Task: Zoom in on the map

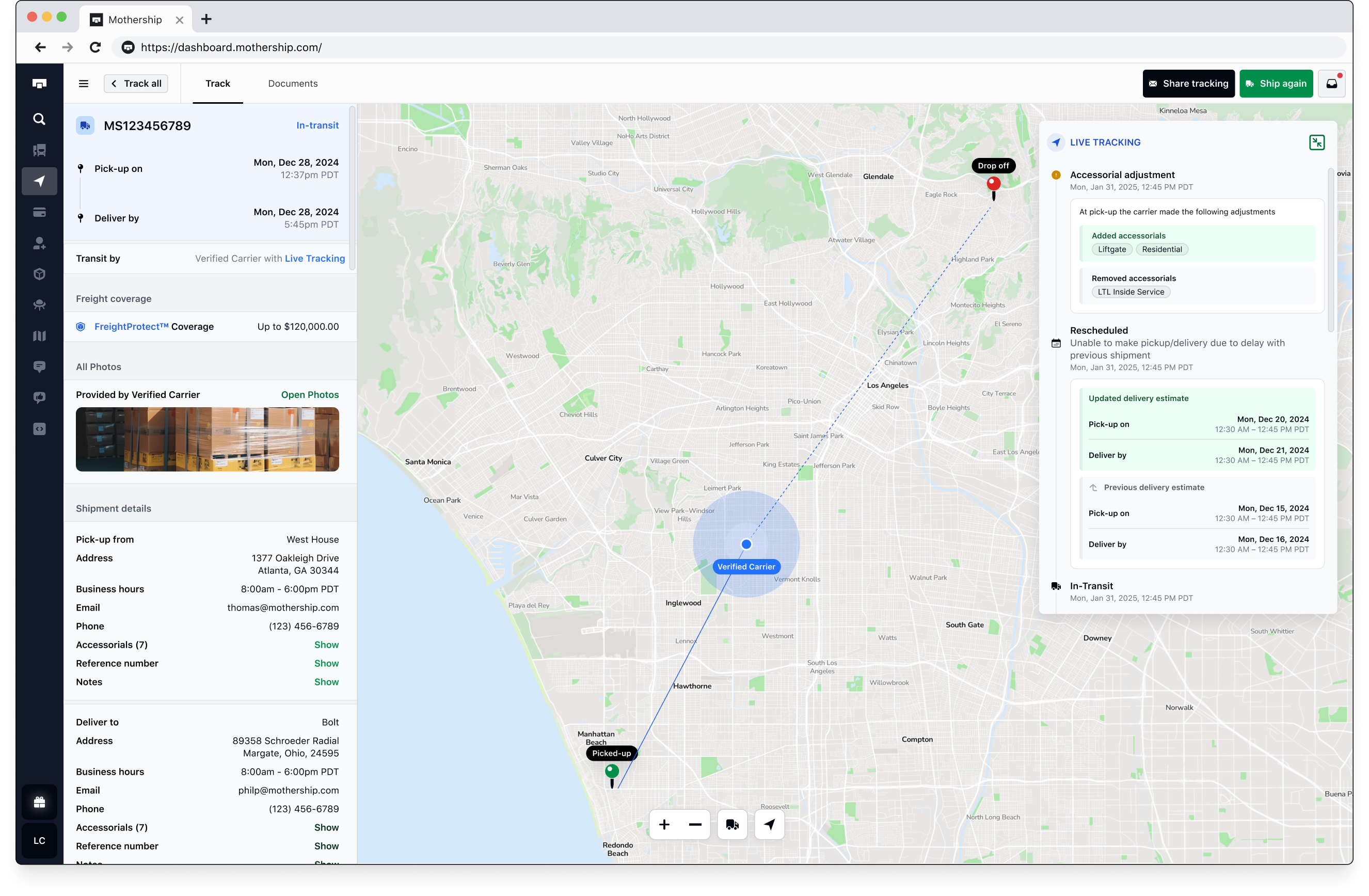Action: click(x=664, y=824)
